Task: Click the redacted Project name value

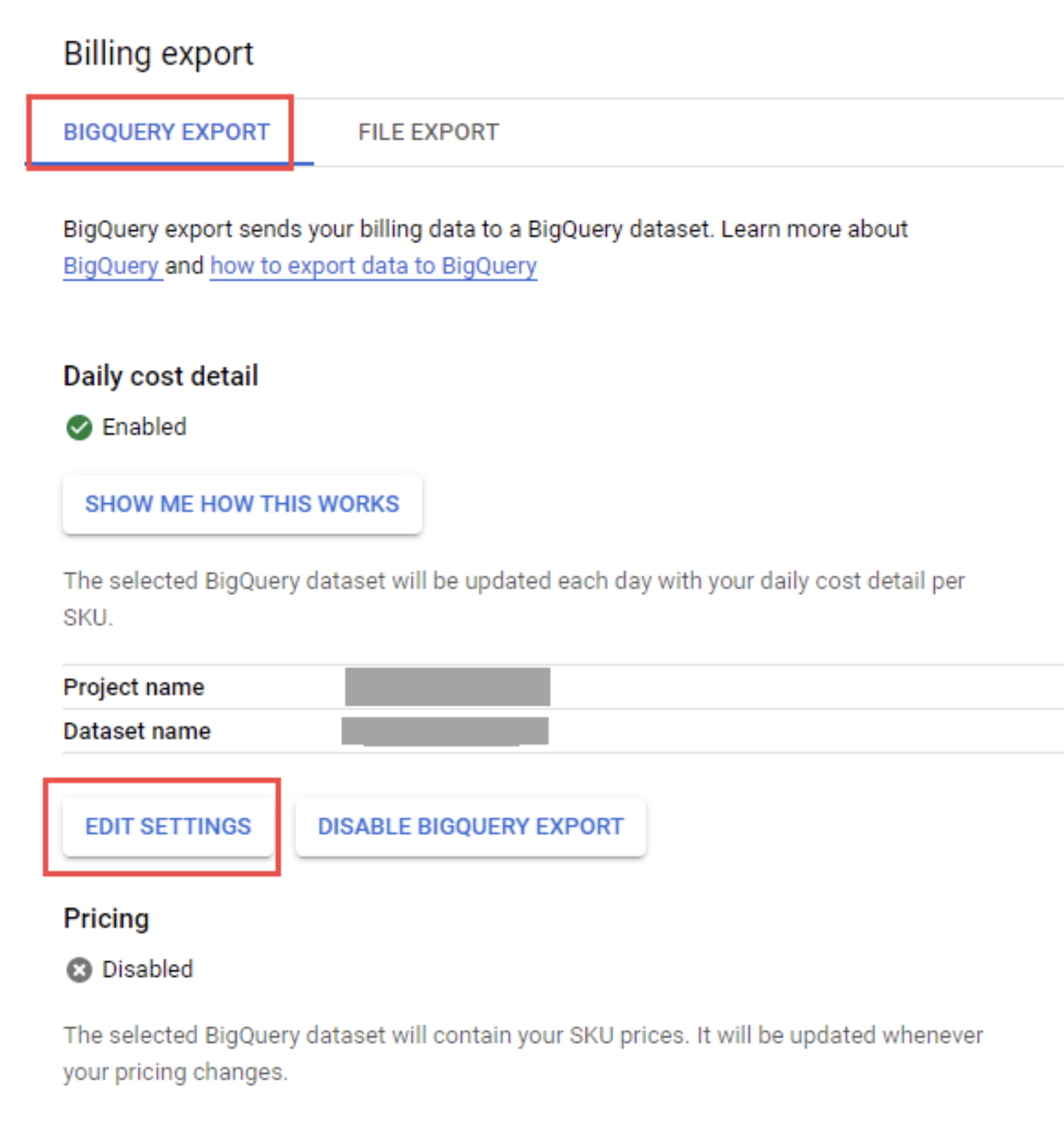Action: [x=447, y=687]
